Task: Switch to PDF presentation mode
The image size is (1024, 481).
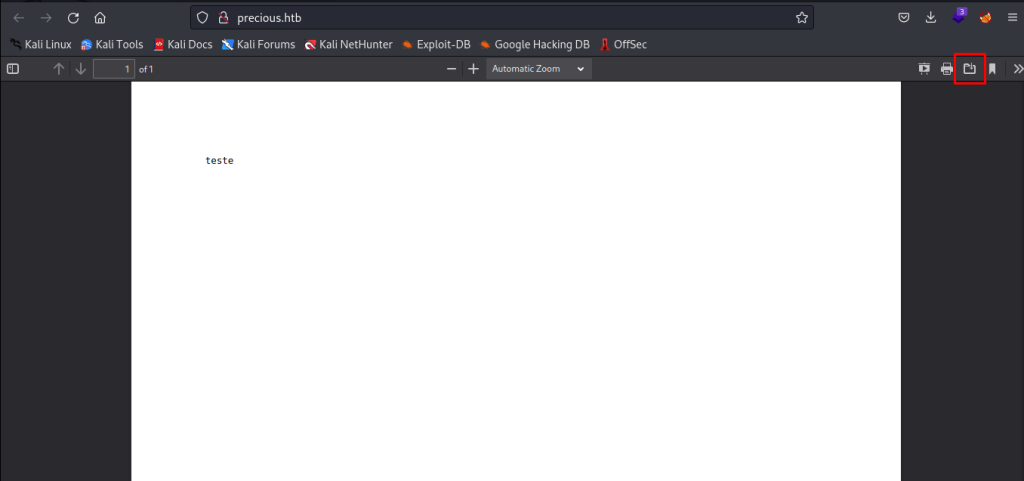Action: click(924, 69)
